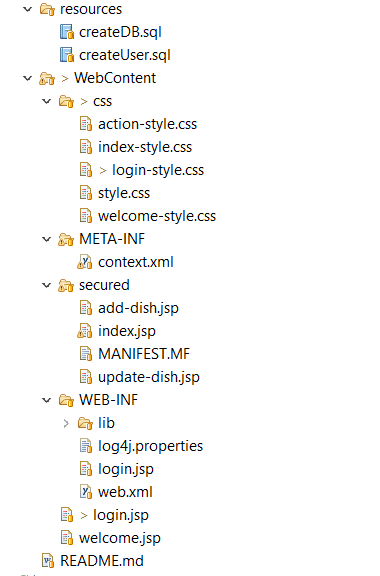The height and width of the screenshot is (576, 380).
Task: Open web.xml file name
Action: click(x=125, y=492)
